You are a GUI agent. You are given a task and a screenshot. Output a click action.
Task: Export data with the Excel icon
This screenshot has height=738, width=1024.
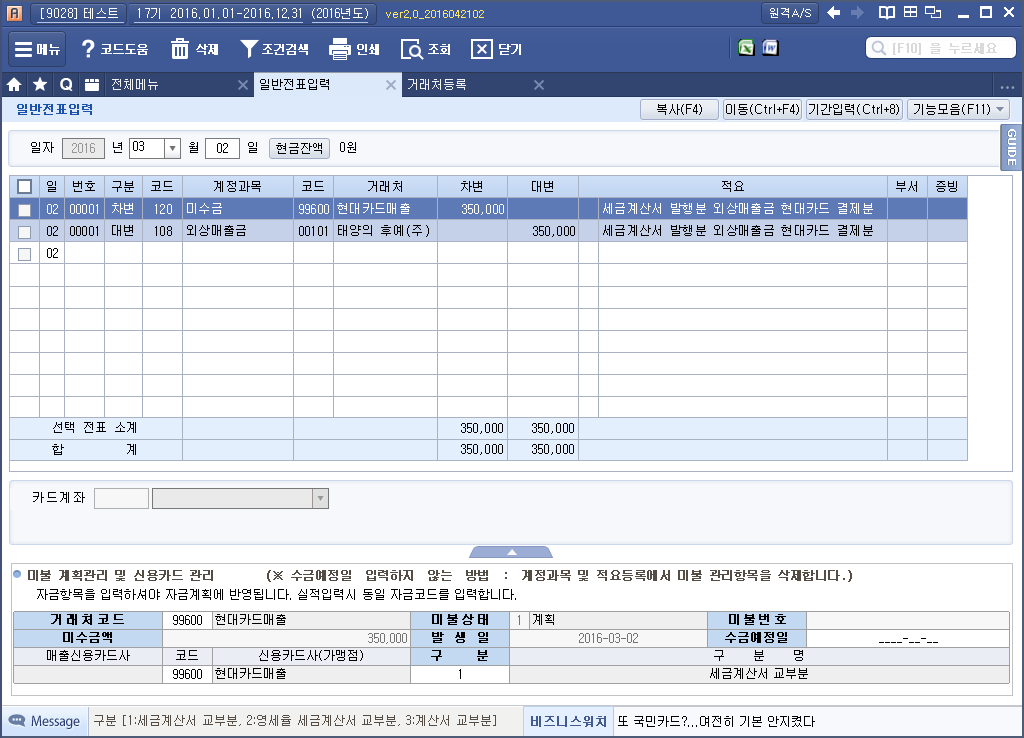pyautogui.click(x=746, y=48)
